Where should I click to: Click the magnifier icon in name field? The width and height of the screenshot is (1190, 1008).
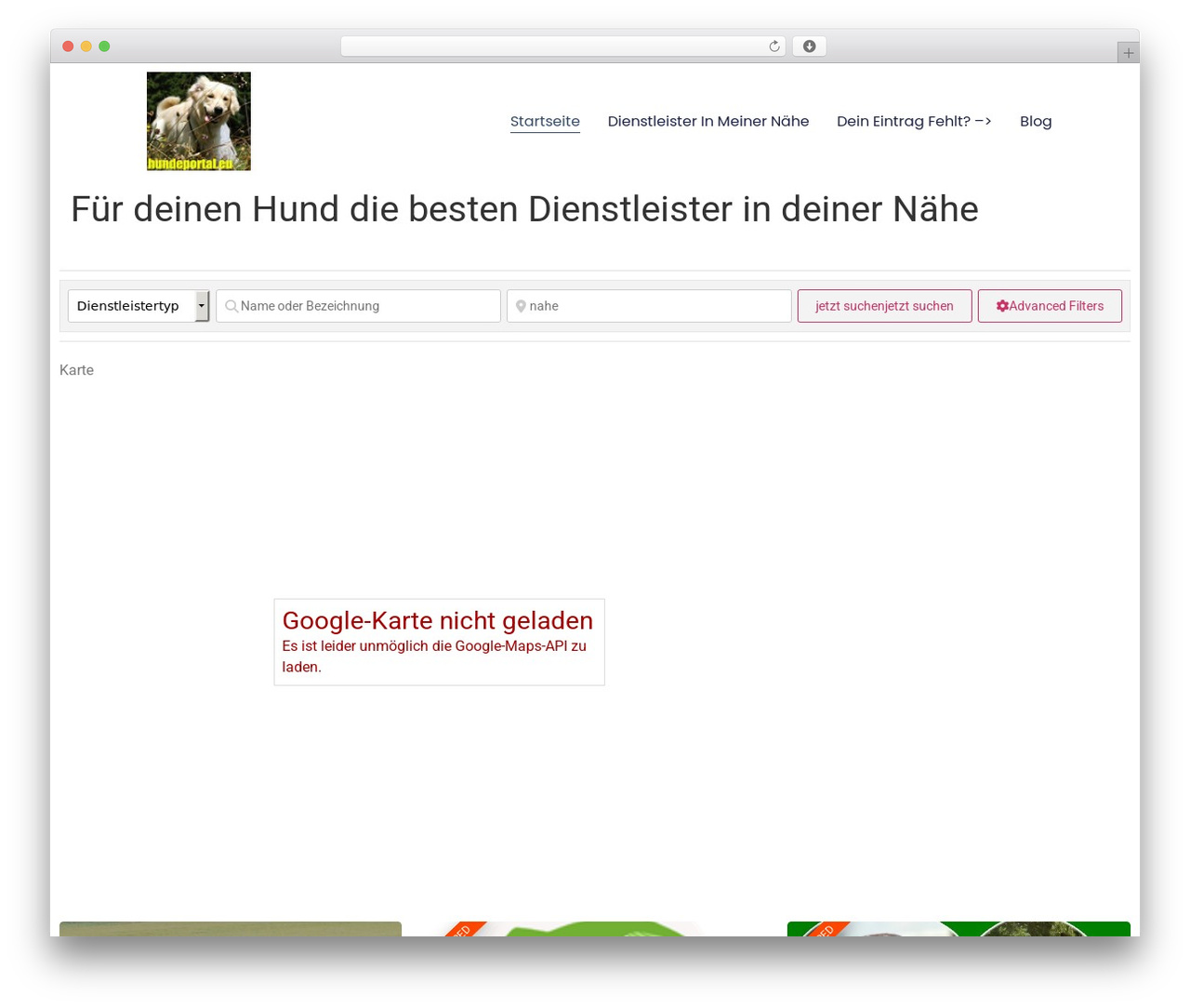tap(231, 306)
